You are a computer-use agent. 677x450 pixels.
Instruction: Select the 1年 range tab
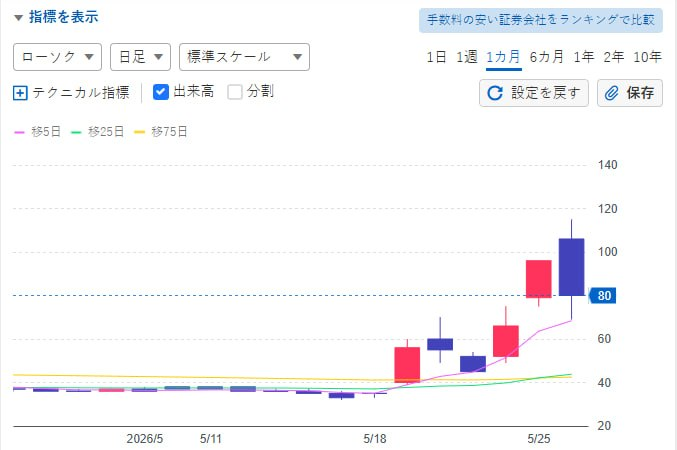(584, 57)
